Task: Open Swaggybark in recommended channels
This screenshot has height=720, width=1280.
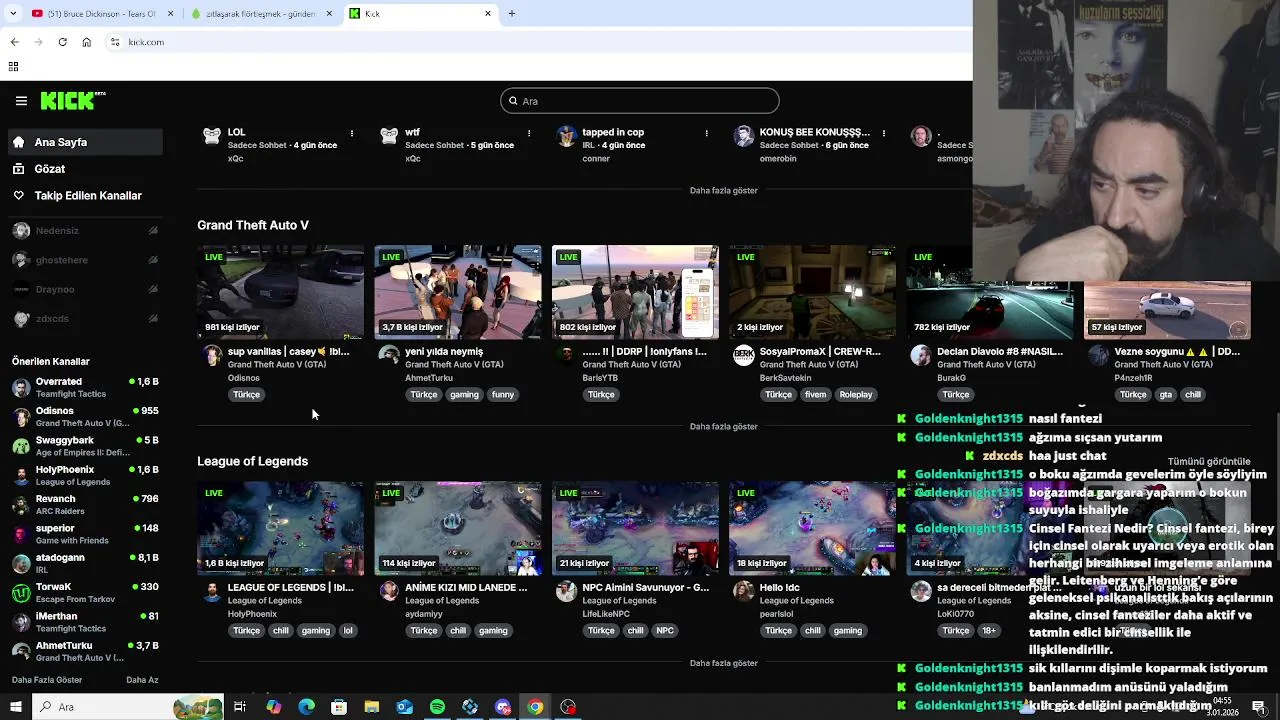Action: tap(85, 446)
